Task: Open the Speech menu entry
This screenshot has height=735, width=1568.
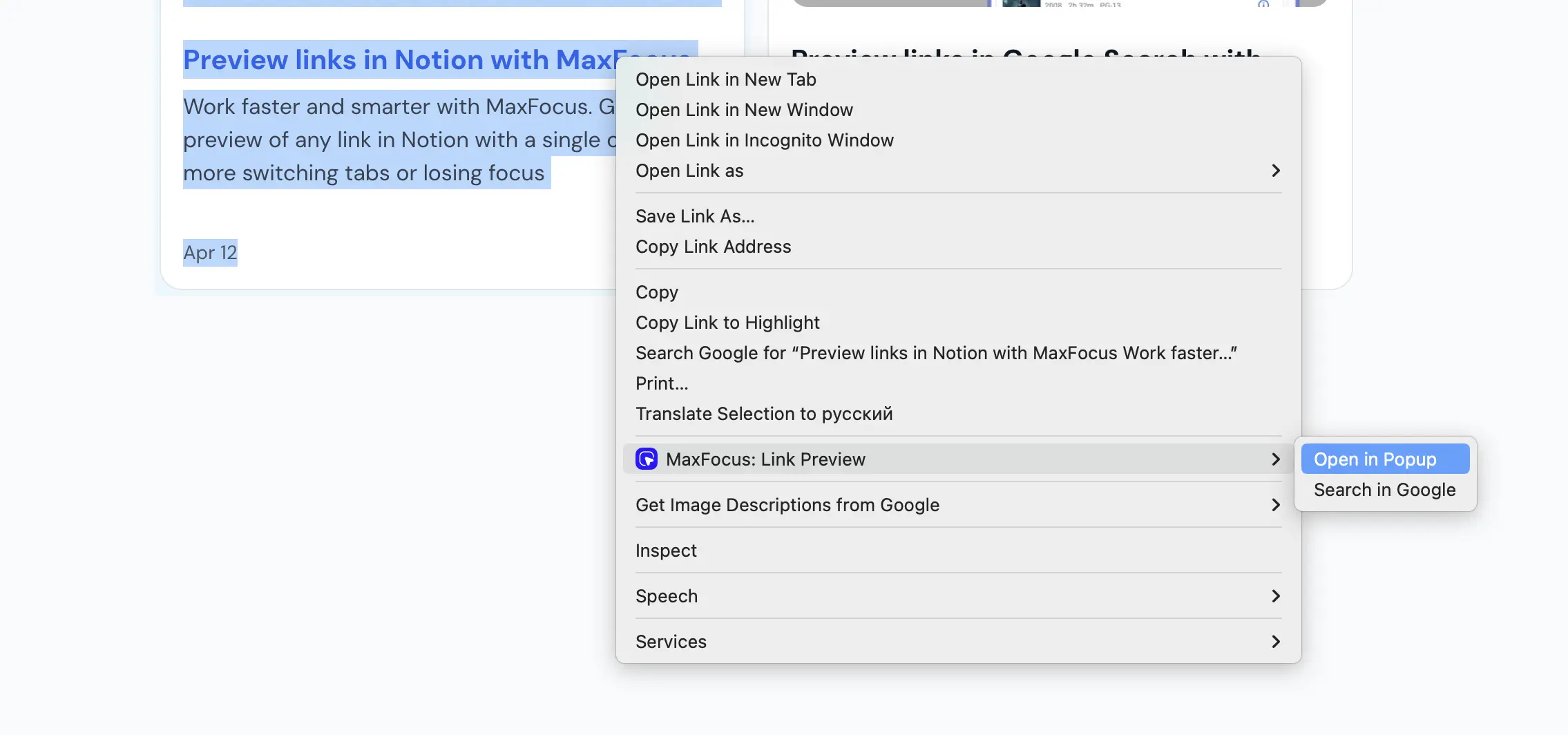Action: tap(958, 596)
